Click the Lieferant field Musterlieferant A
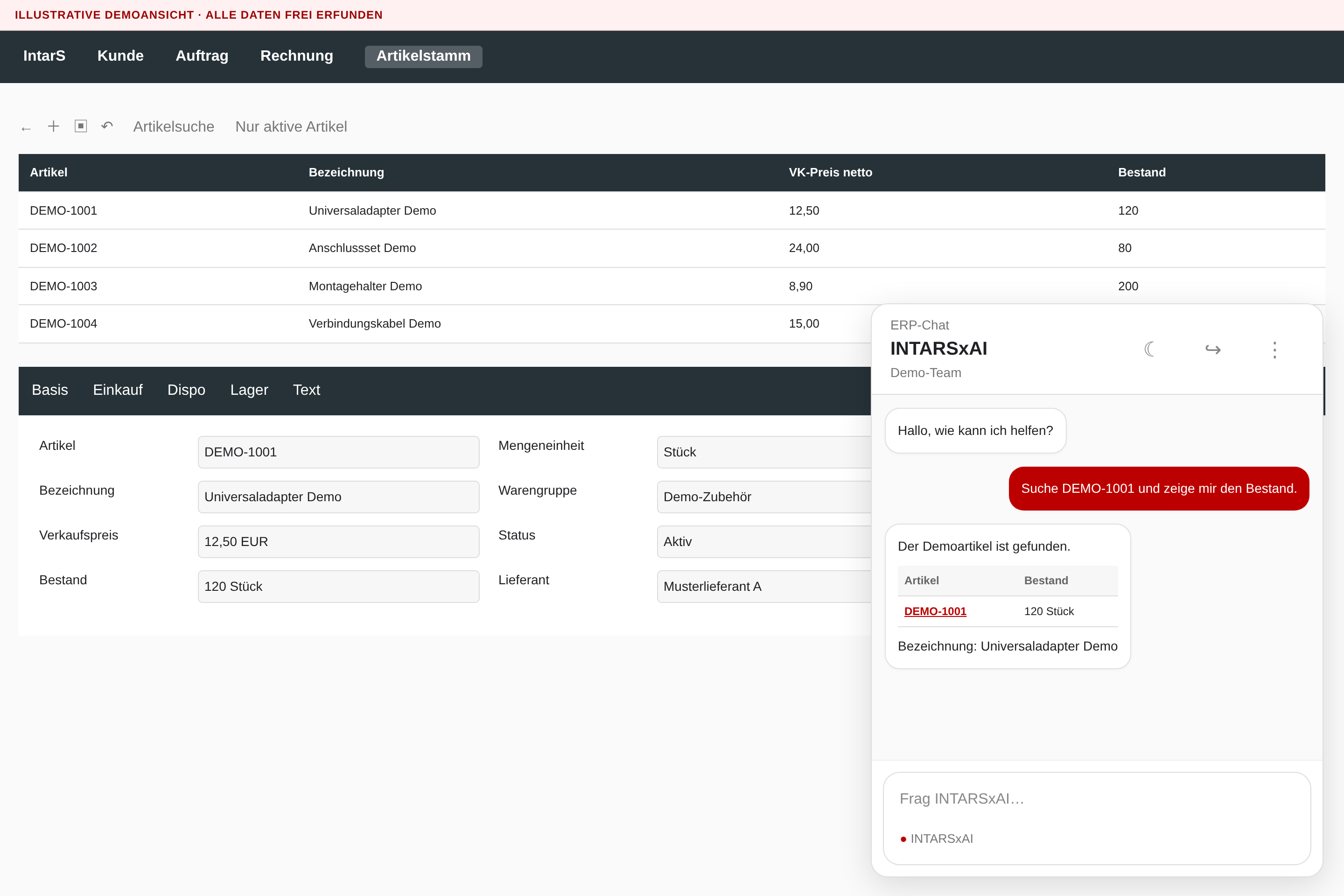Viewport: 1344px width, 896px height. 764,586
